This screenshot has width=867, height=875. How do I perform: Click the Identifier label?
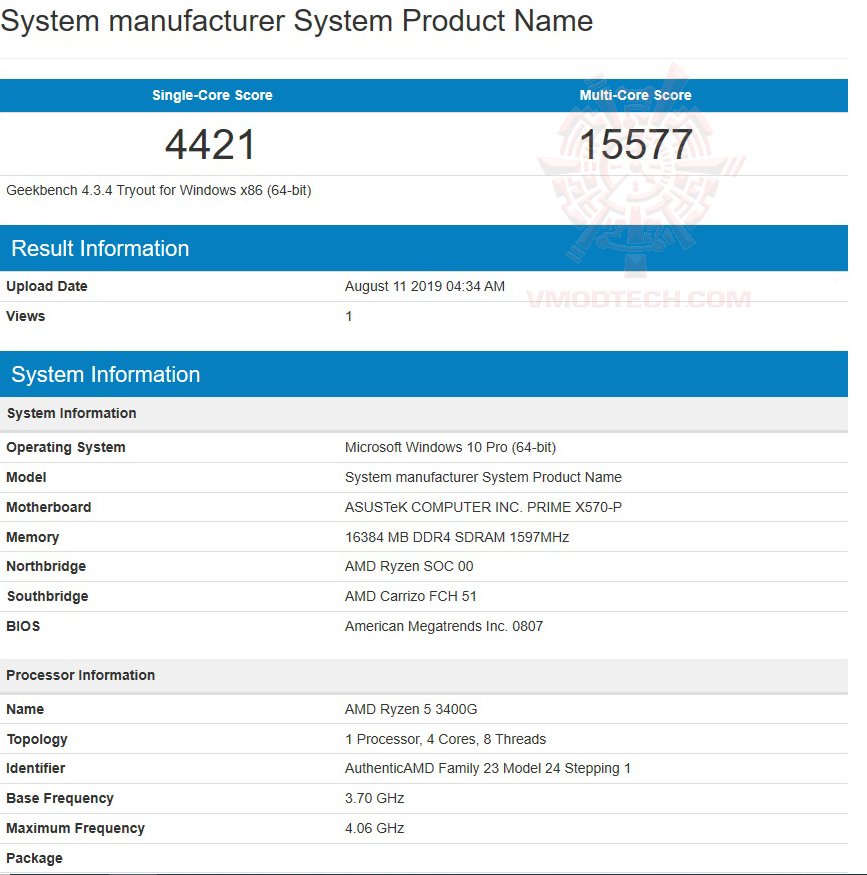[x=36, y=769]
